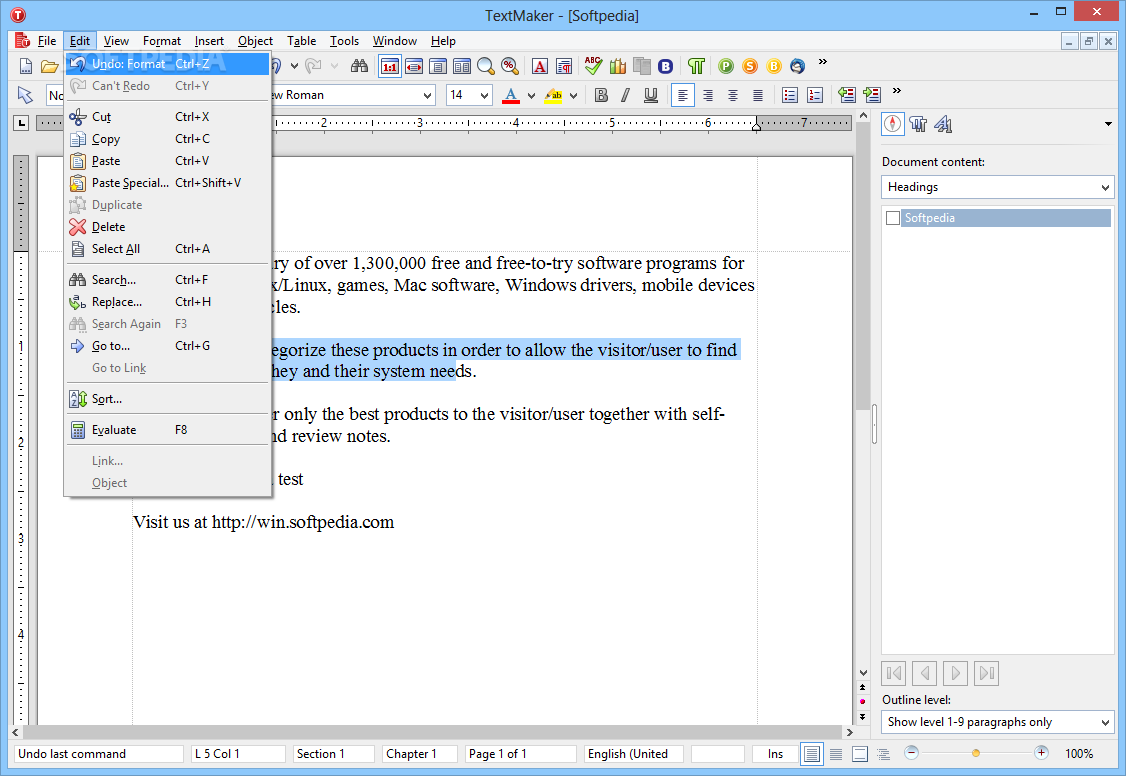Run the ABC spell check
Image resolution: width=1126 pixels, height=776 pixels.
tap(593, 66)
